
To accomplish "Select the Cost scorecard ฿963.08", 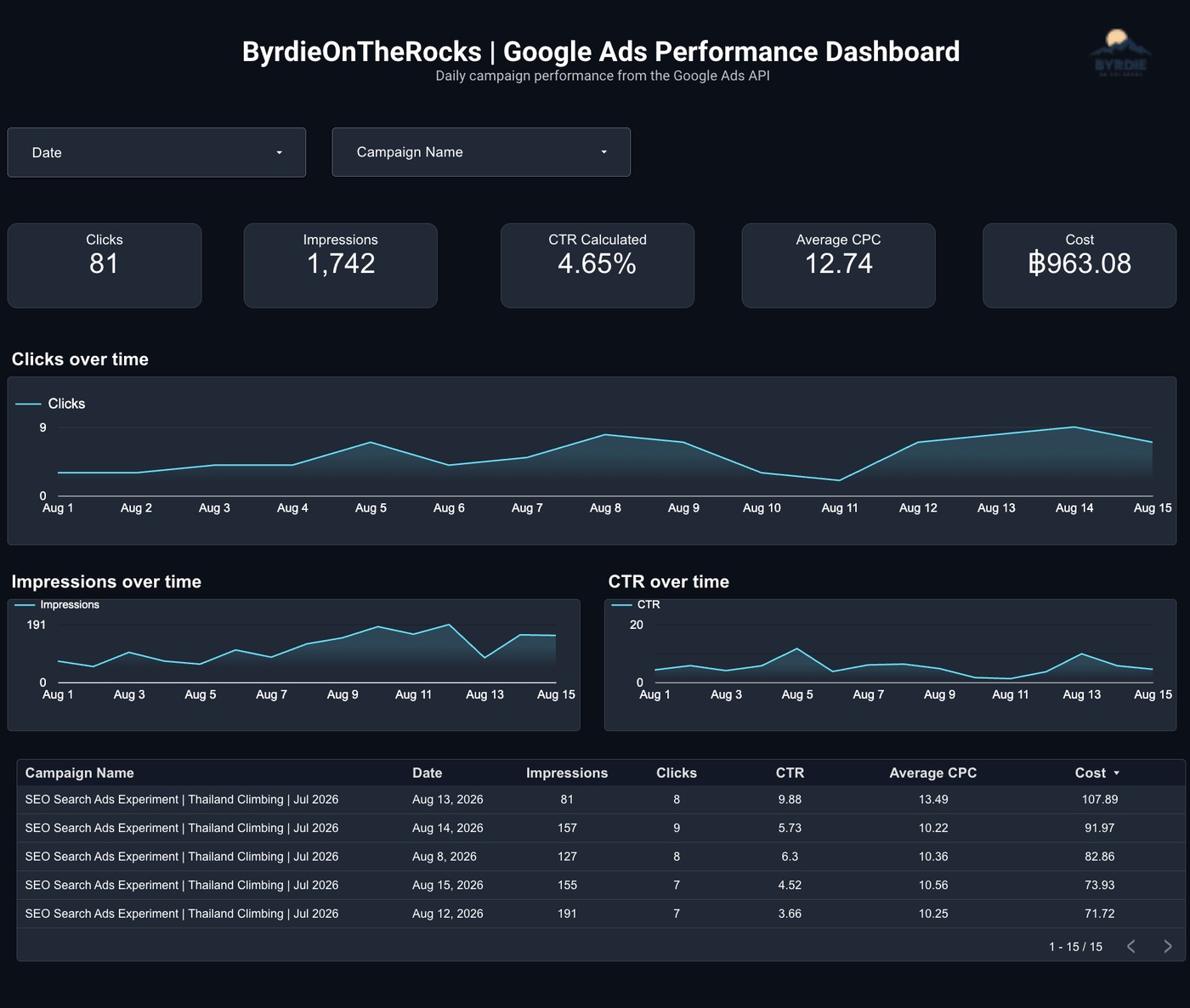I will pyautogui.click(x=1079, y=265).
